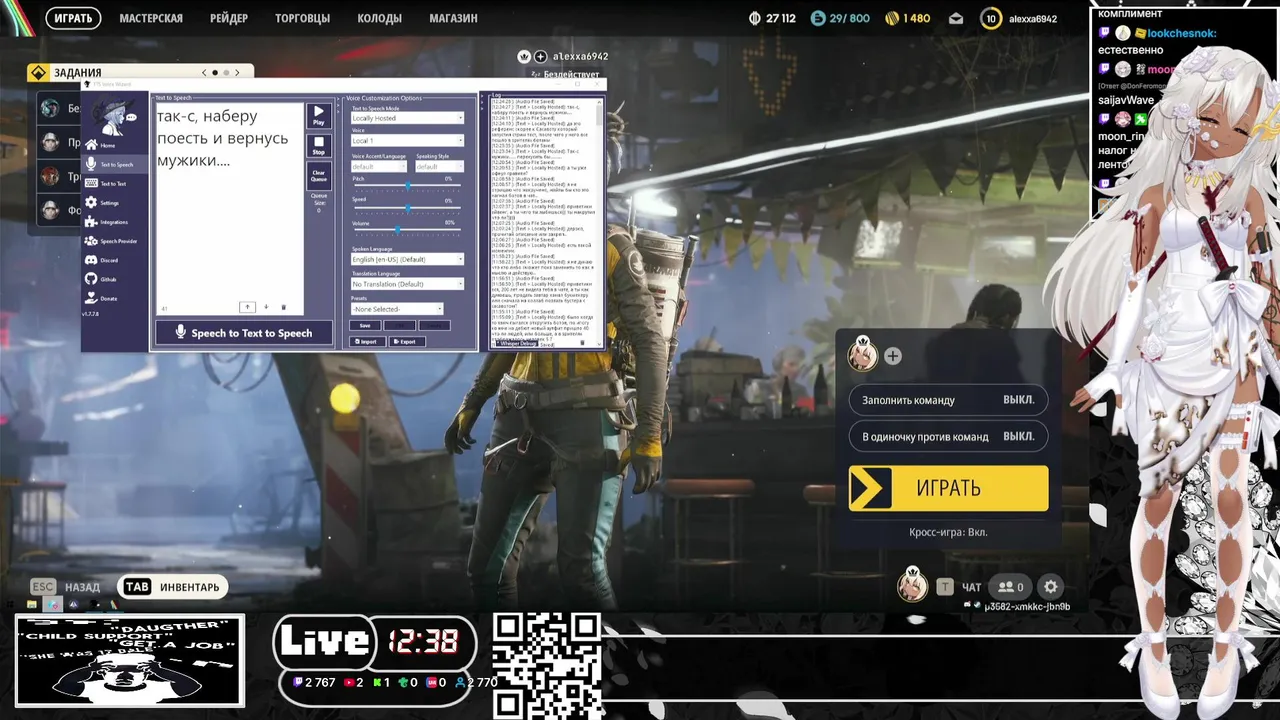The width and height of the screenshot is (1280, 720).
Task: Click the Stop button in Text to Speech
Action: tap(319, 146)
